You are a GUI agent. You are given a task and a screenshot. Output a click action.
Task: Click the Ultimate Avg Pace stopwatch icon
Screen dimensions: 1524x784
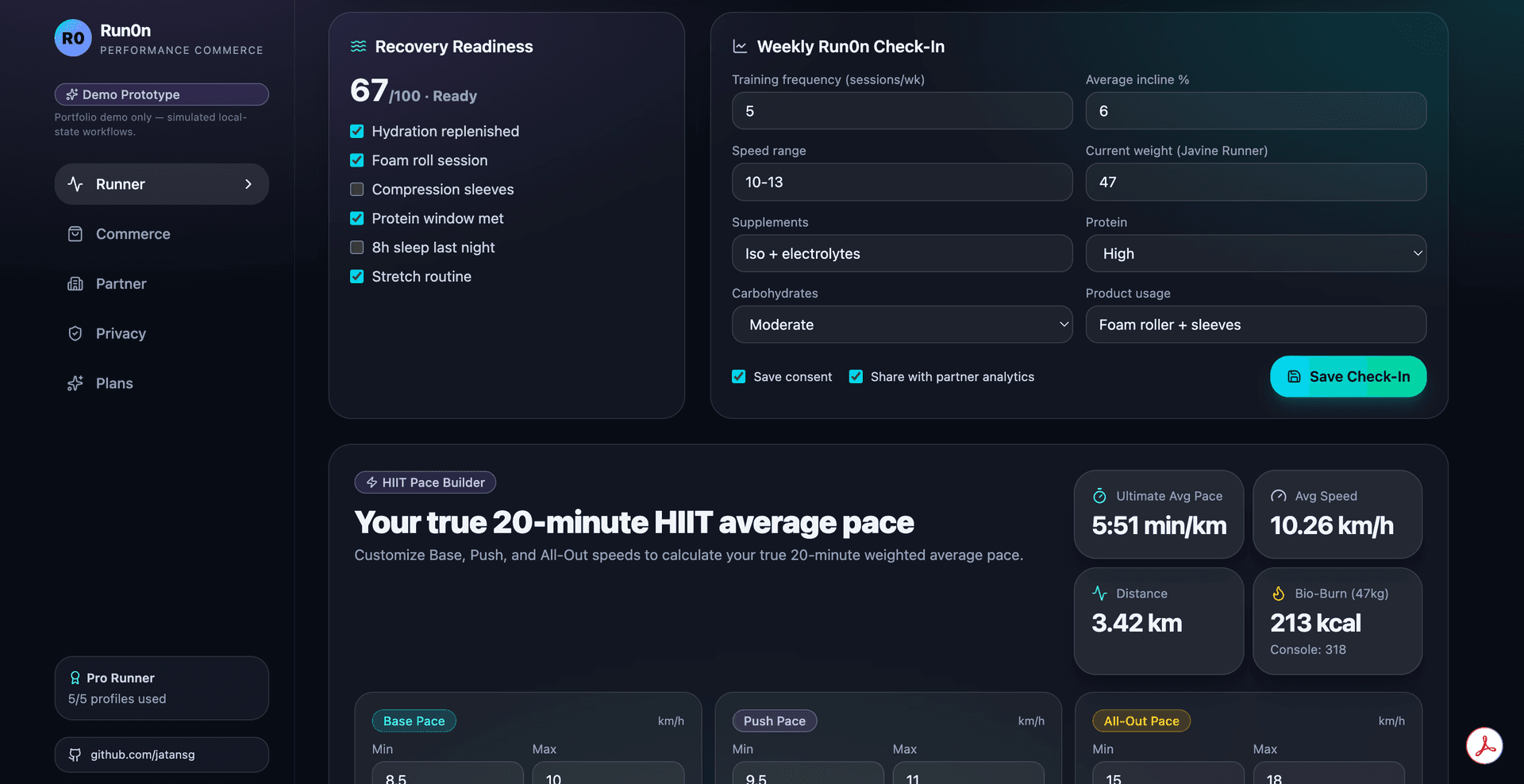pos(1099,496)
